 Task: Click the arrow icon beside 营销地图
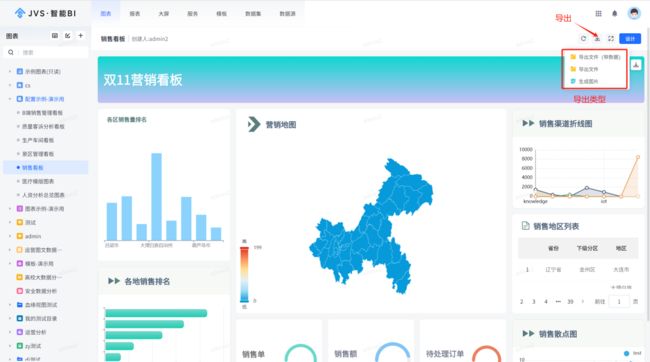(254, 124)
